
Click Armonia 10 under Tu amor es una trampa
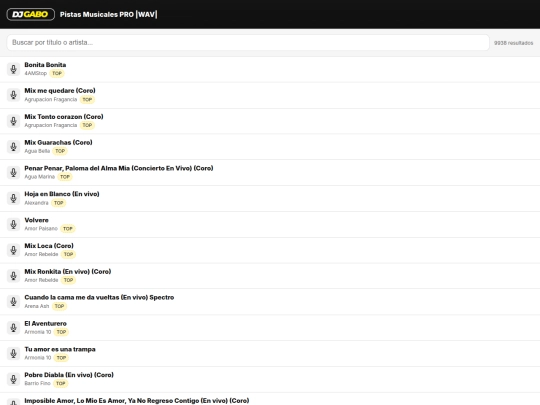[38, 358]
